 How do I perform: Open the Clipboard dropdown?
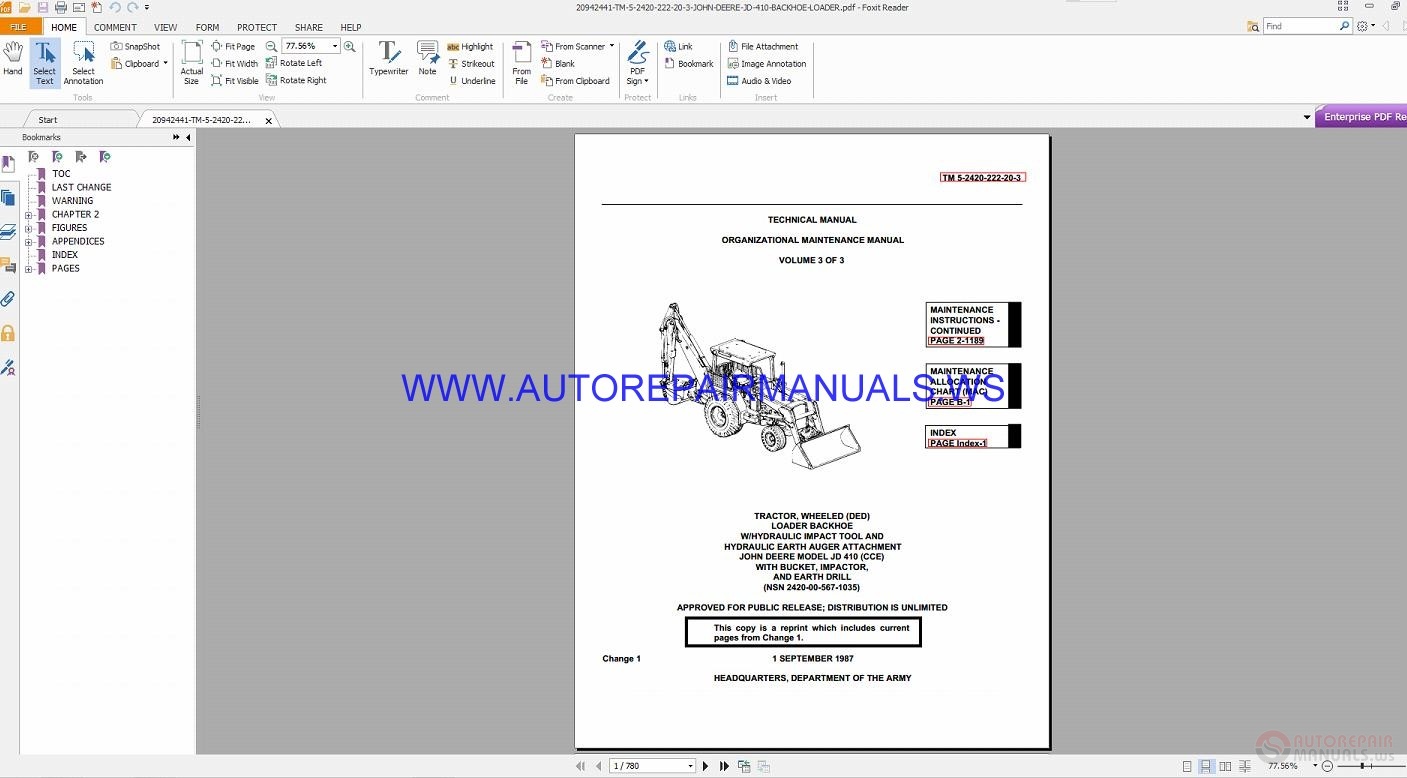click(166, 63)
